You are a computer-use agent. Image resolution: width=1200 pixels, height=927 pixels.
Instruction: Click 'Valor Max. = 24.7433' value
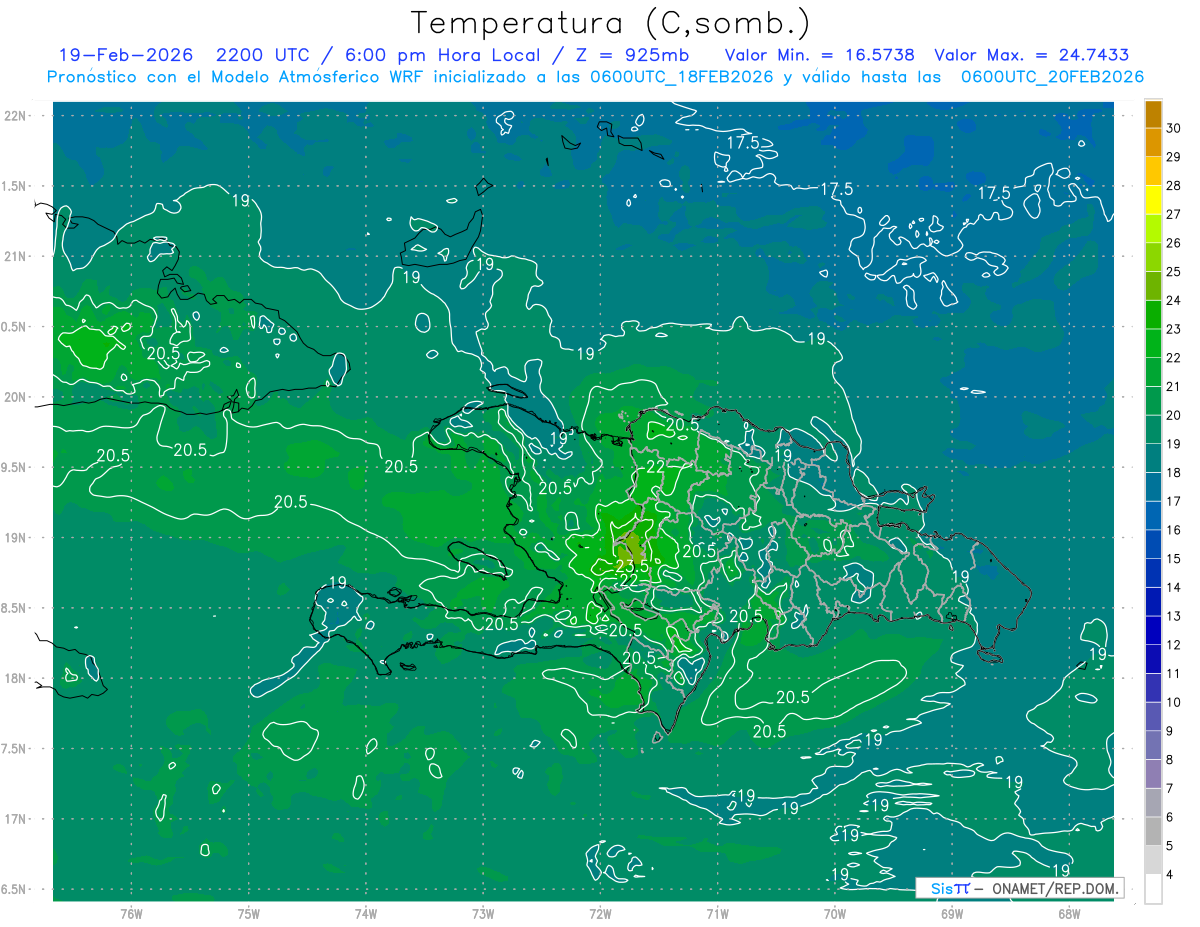pos(1032,55)
